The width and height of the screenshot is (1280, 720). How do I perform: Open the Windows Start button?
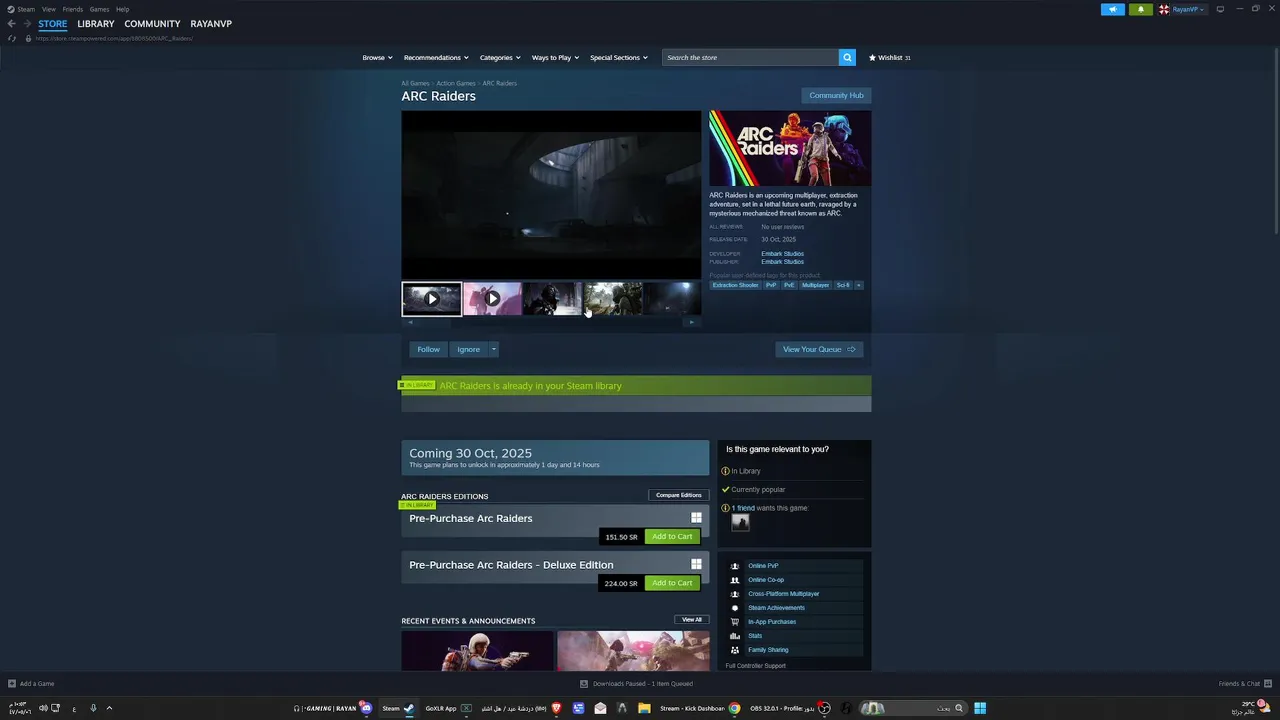(980, 708)
